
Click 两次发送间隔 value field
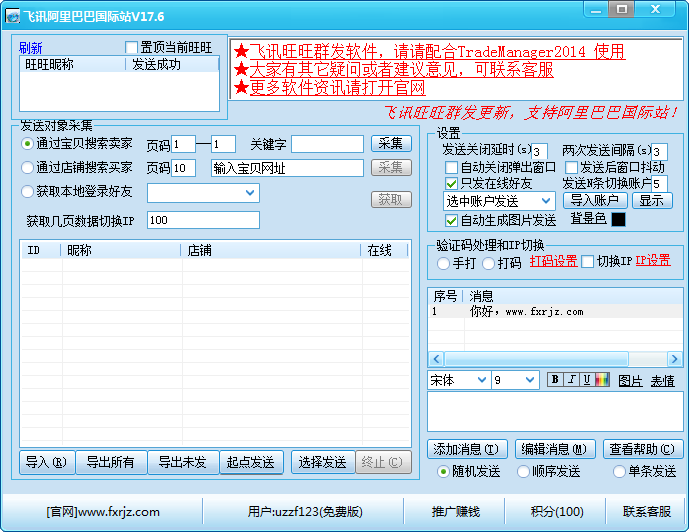click(x=659, y=152)
